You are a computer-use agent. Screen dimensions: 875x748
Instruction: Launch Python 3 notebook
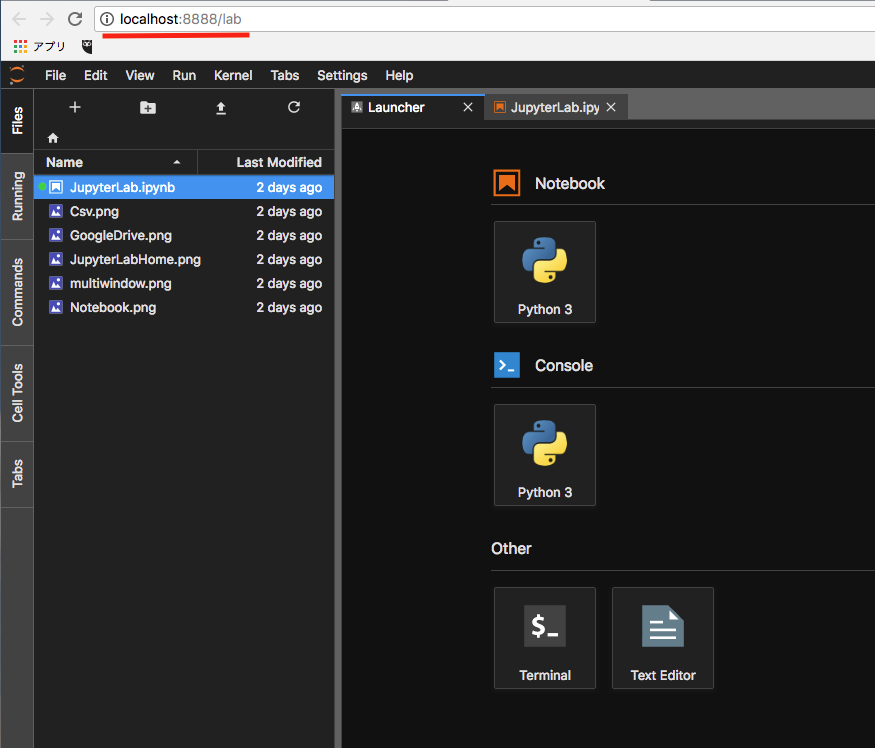pos(545,272)
